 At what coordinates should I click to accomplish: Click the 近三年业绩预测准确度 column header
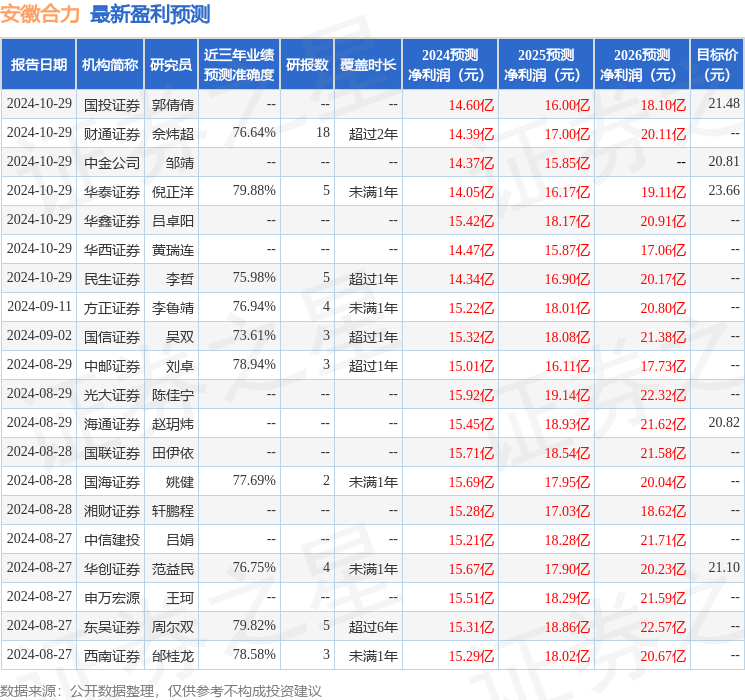(239, 65)
